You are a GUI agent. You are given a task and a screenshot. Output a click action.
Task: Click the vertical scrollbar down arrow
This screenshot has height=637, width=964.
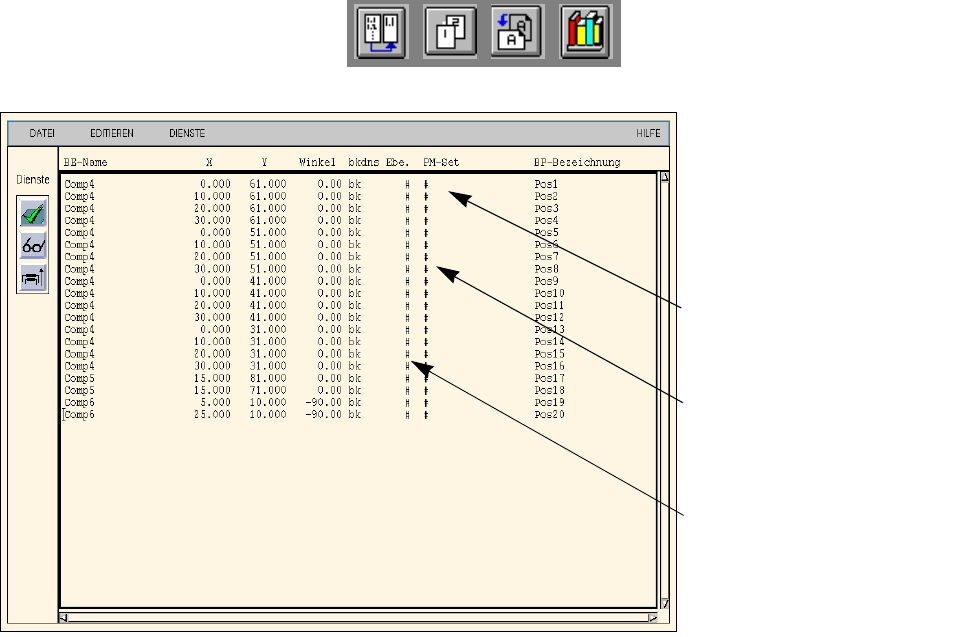(665, 604)
